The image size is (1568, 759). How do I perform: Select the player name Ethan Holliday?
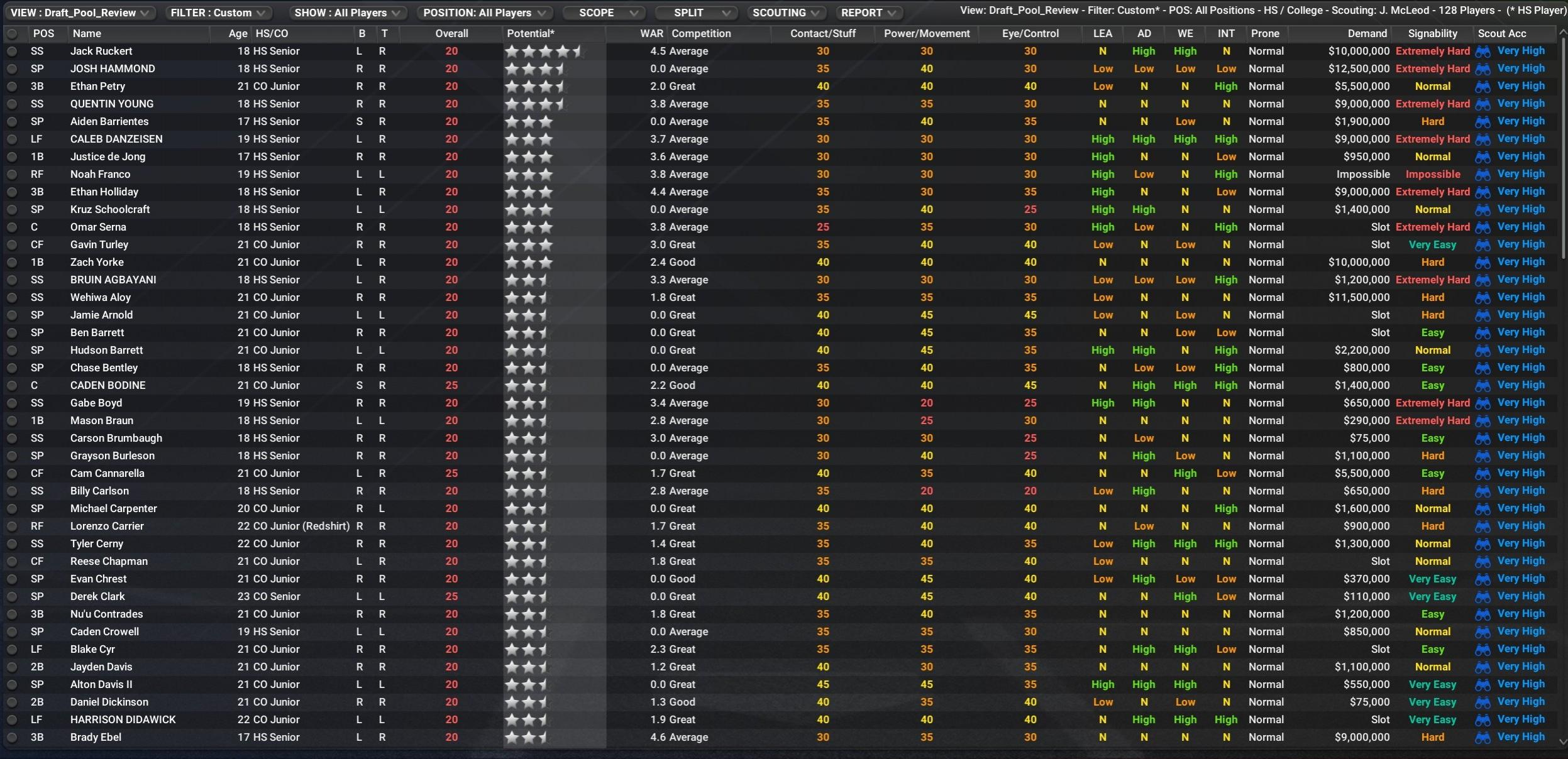[x=105, y=192]
